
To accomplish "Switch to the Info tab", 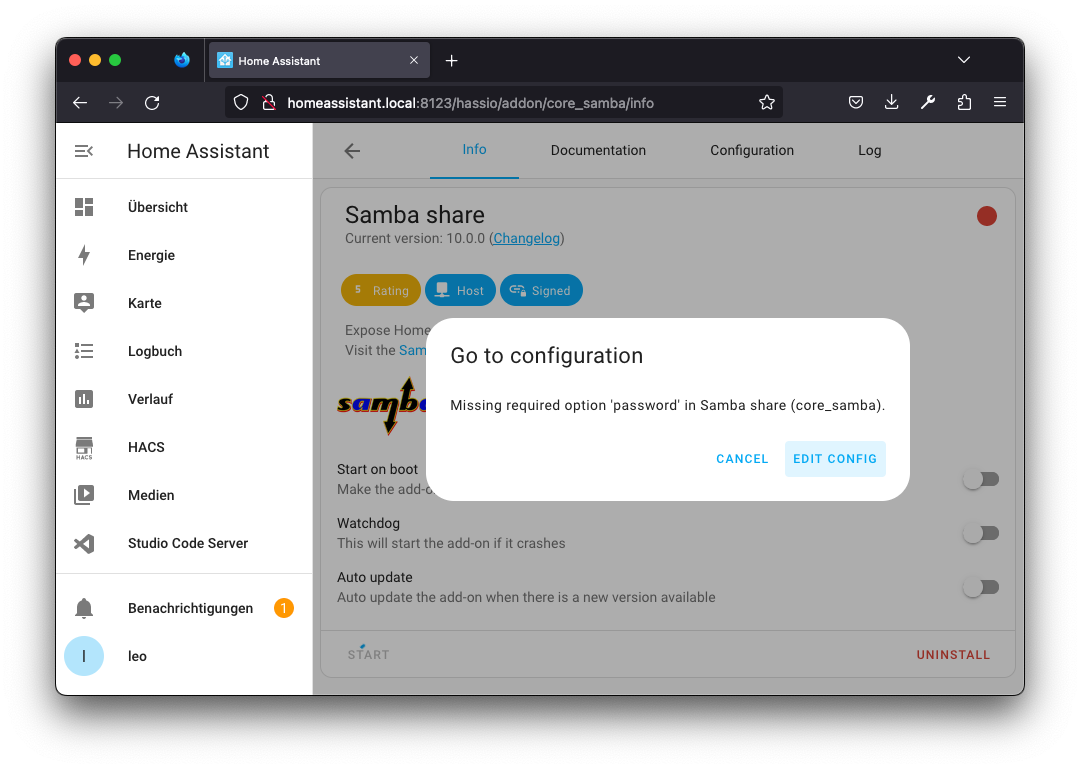I will [474, 150].
